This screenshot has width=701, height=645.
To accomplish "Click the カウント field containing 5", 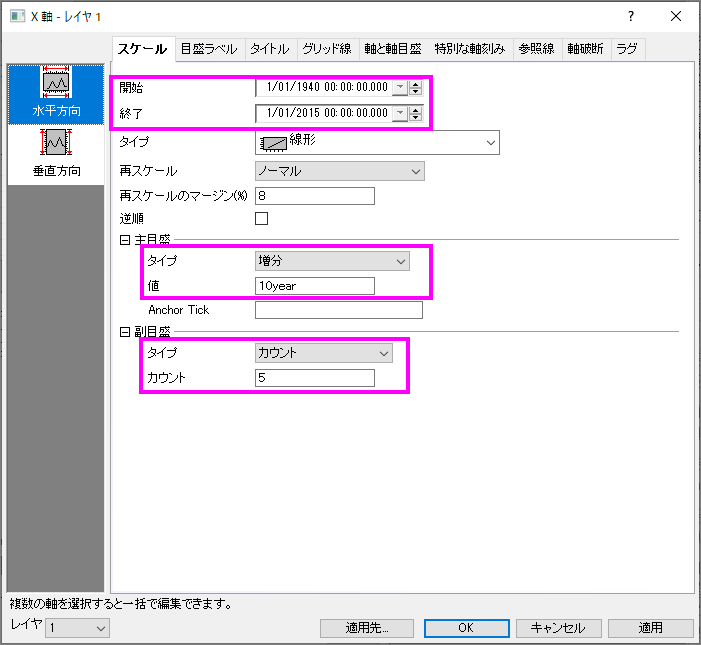I will coord(315,378).
